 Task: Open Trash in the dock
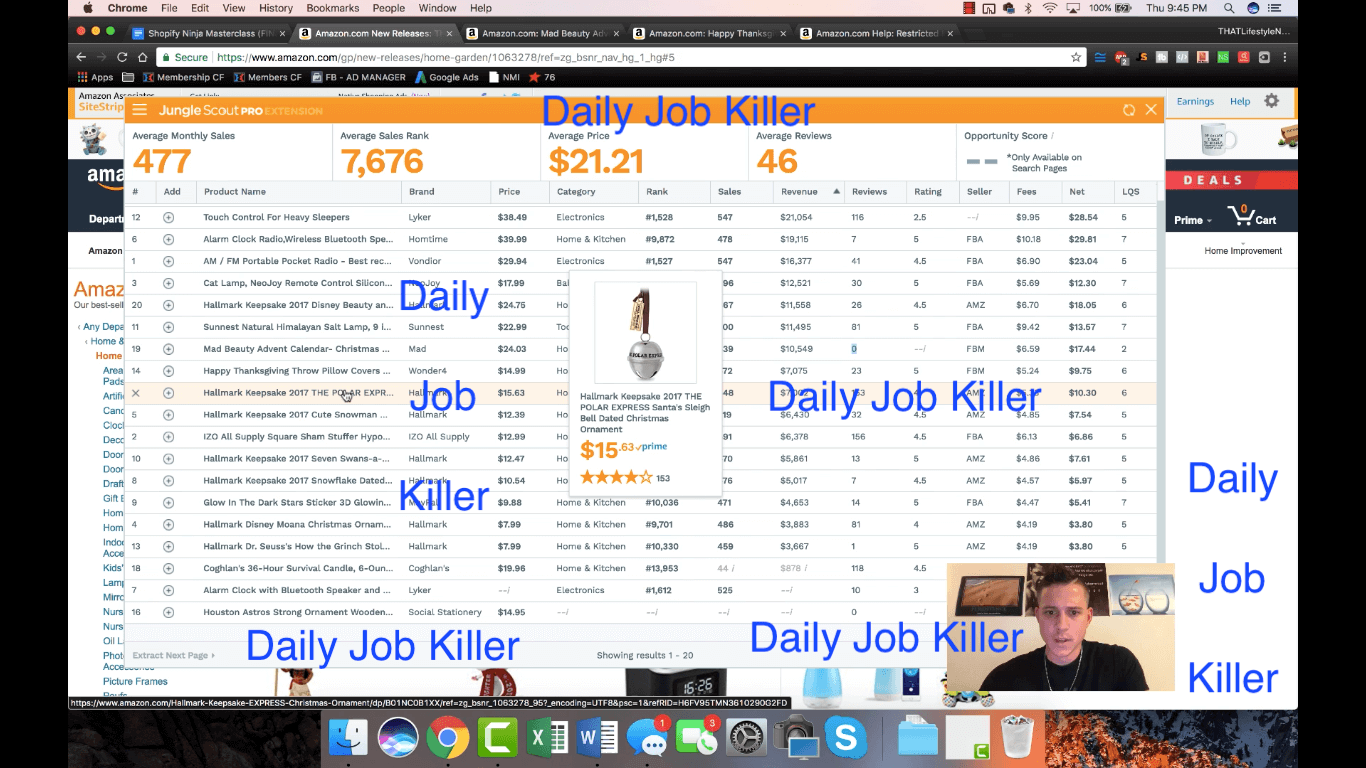click(x=1016, y=738)
